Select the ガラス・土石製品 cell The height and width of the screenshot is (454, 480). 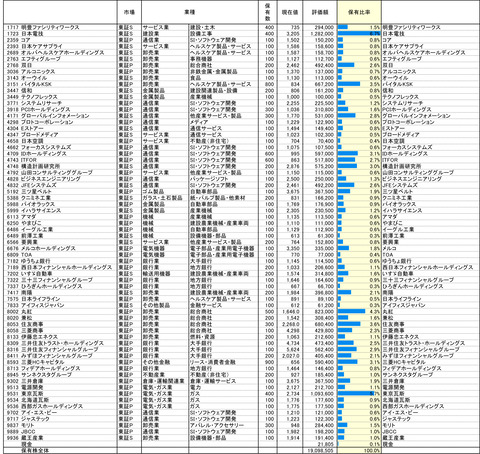[x=165, y=198]
